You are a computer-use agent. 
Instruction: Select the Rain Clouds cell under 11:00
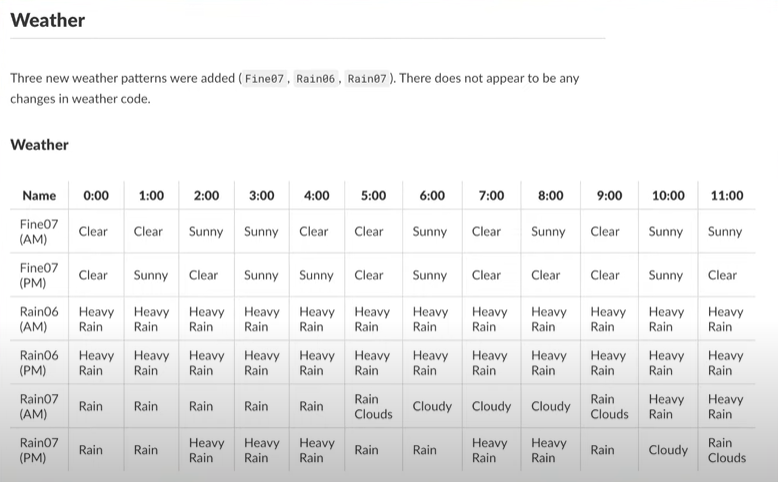click(x=726, y=450)
